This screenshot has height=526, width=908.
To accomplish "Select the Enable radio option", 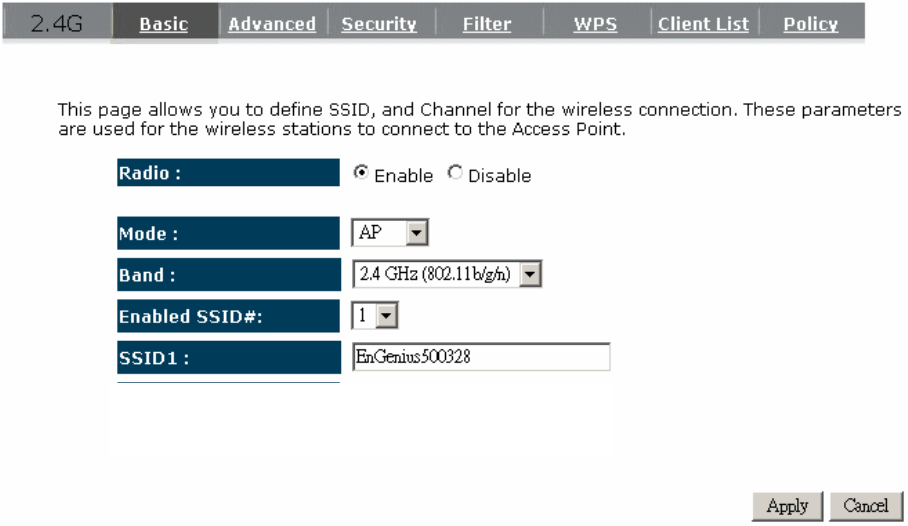I will (361, 174).
